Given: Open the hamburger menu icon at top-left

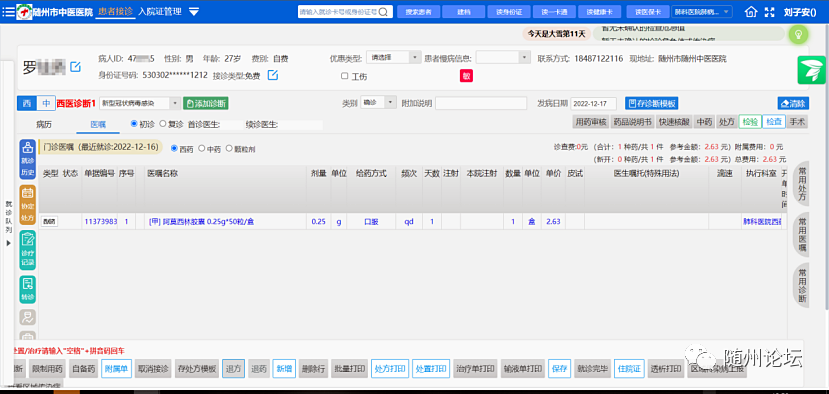Looking at the screenshot, I should click(x=8, y=12).
